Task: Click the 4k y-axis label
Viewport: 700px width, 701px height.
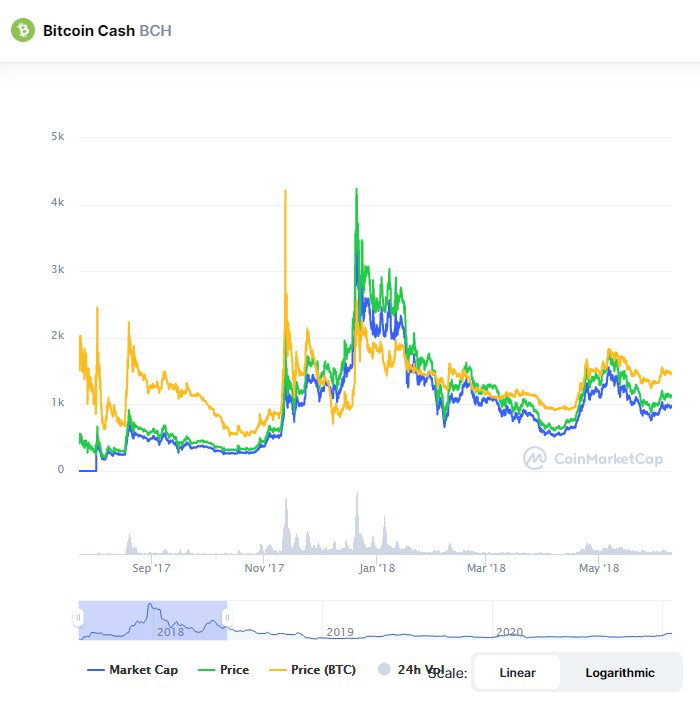Action: (58, 203)
